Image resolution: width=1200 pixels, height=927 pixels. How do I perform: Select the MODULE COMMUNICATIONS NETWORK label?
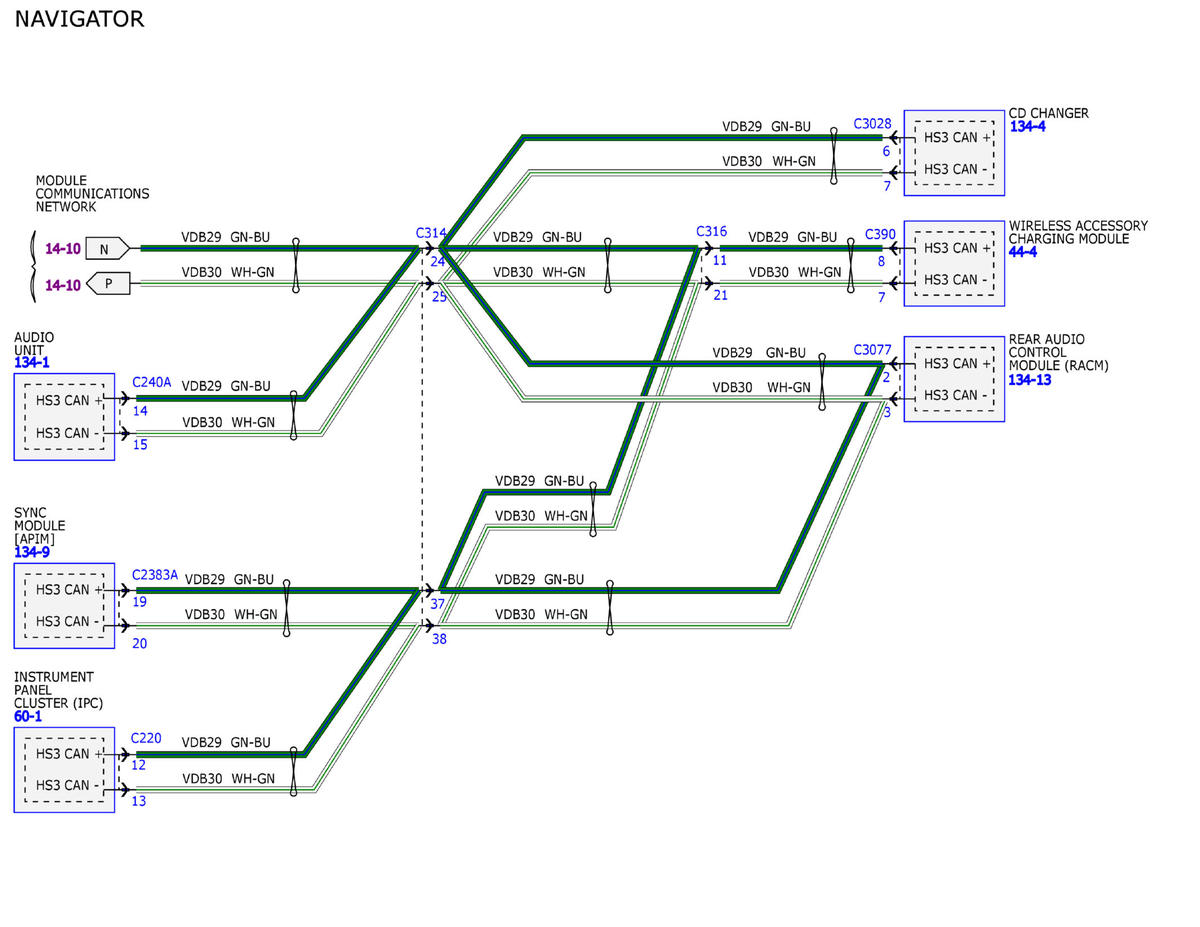(92, 194)
